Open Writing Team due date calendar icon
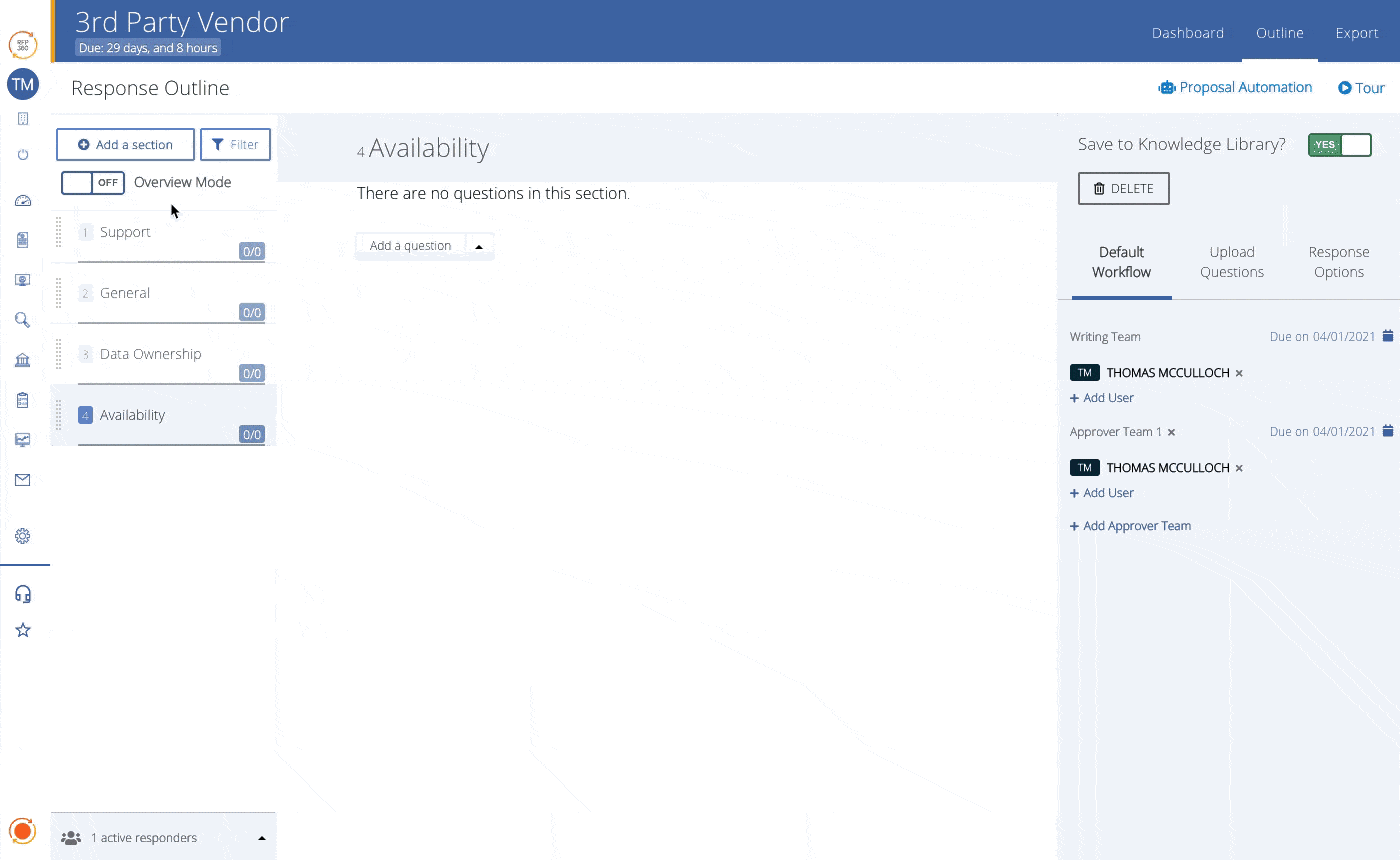 coord(1387,336)
